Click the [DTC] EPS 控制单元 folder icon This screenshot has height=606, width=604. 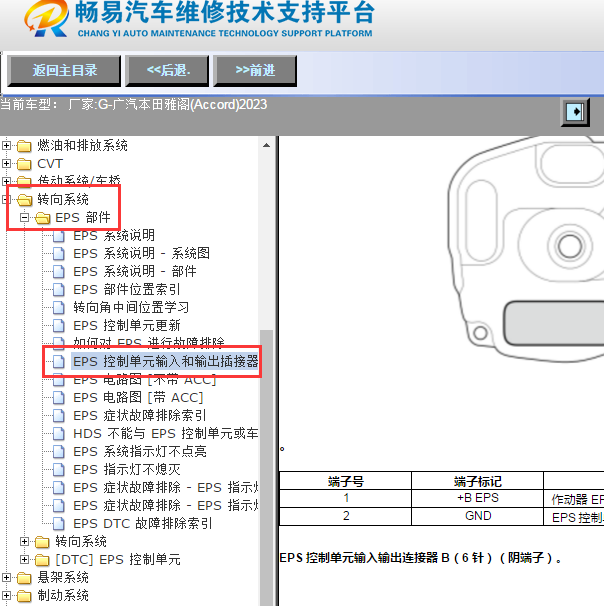42,560
